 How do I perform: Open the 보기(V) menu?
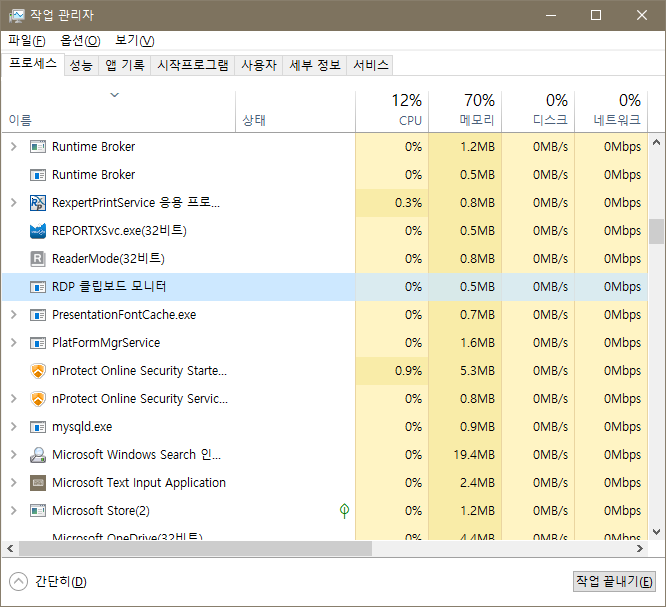[x=135, y=41]
